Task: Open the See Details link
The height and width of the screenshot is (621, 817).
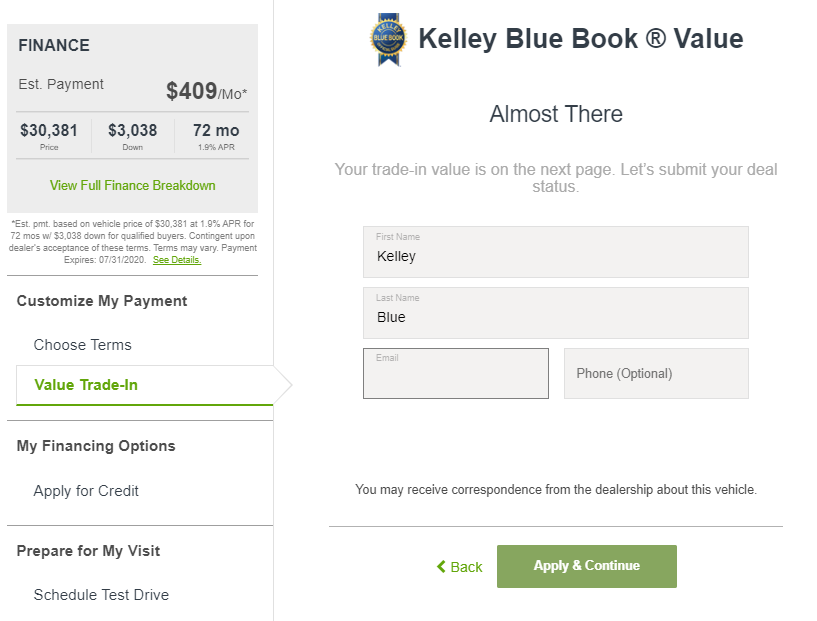Action: 177,260
